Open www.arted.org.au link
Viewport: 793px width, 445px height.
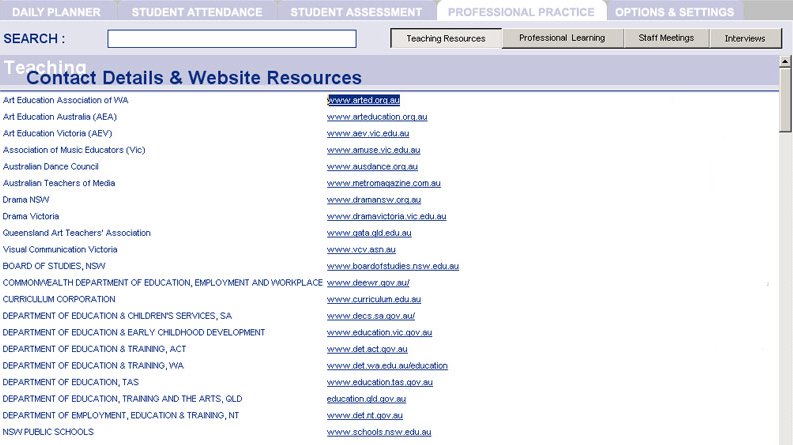tap(364, 100)
